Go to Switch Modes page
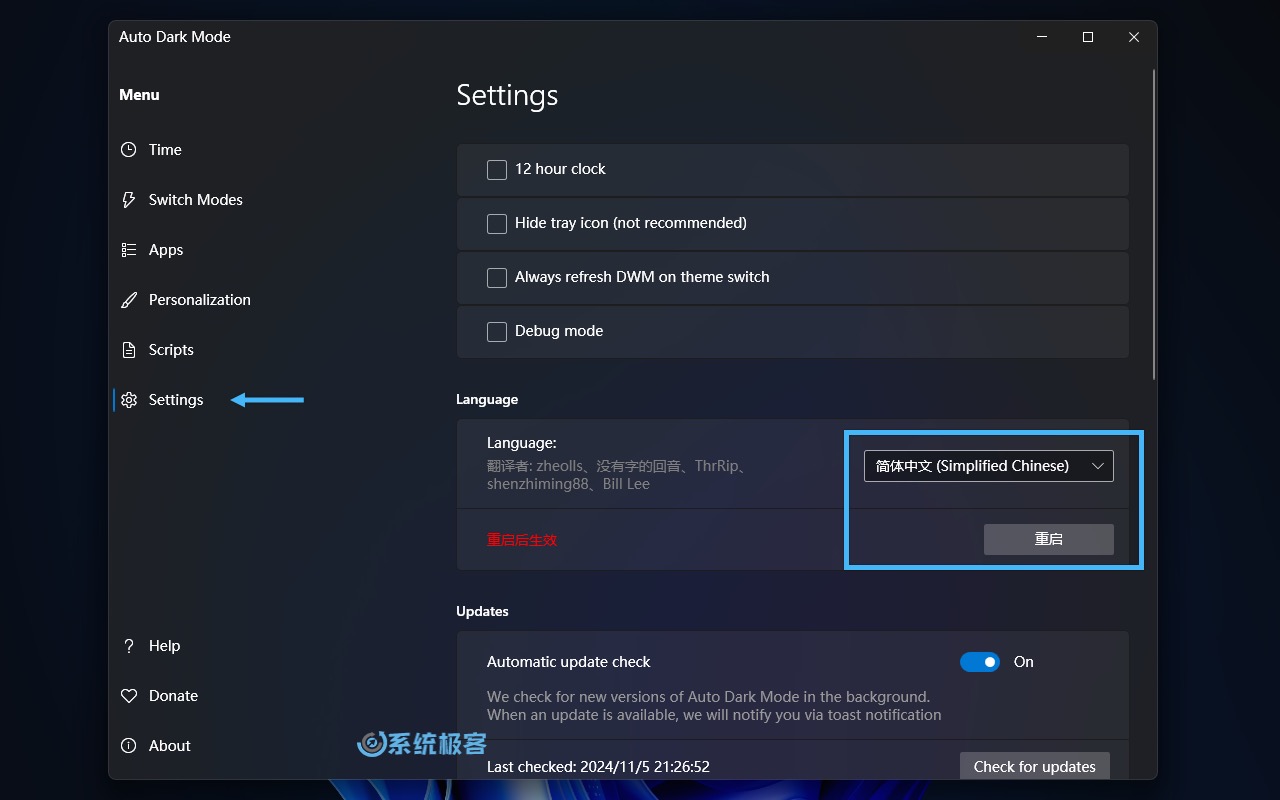This screenshot has width=1280, height=800. [x=196, y=200]
